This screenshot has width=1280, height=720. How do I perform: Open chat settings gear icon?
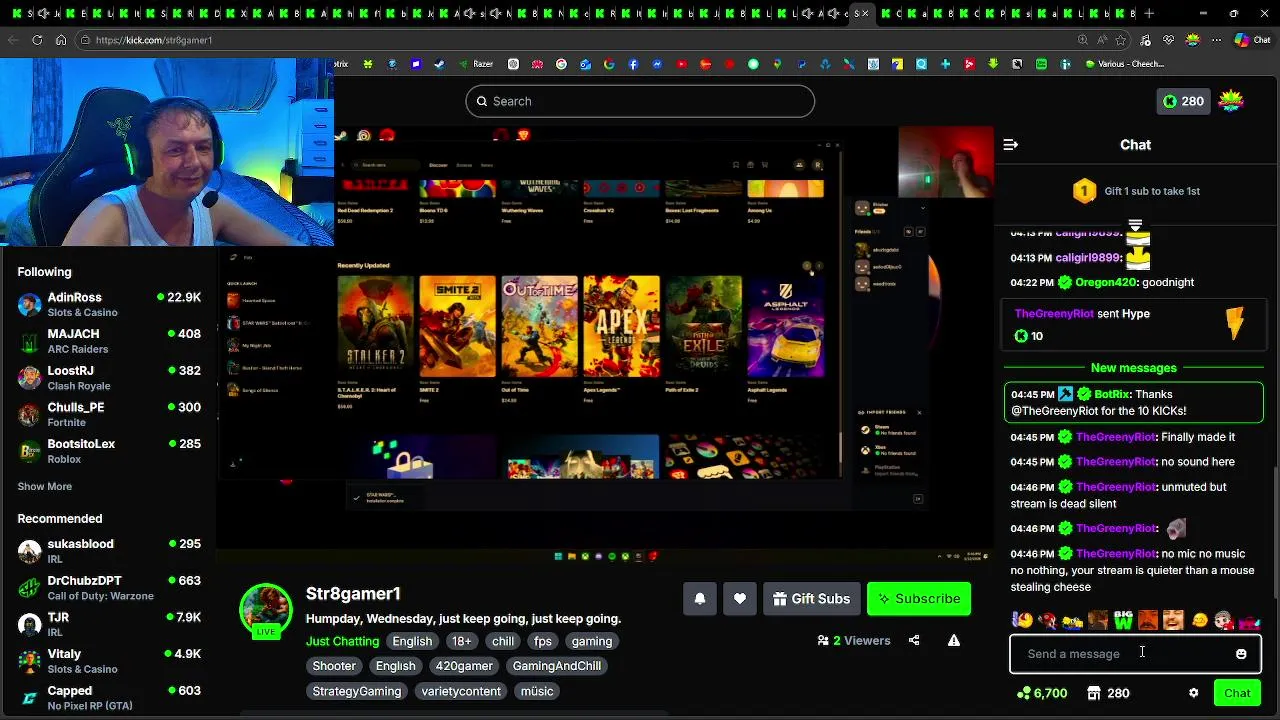coord(1193,693)
